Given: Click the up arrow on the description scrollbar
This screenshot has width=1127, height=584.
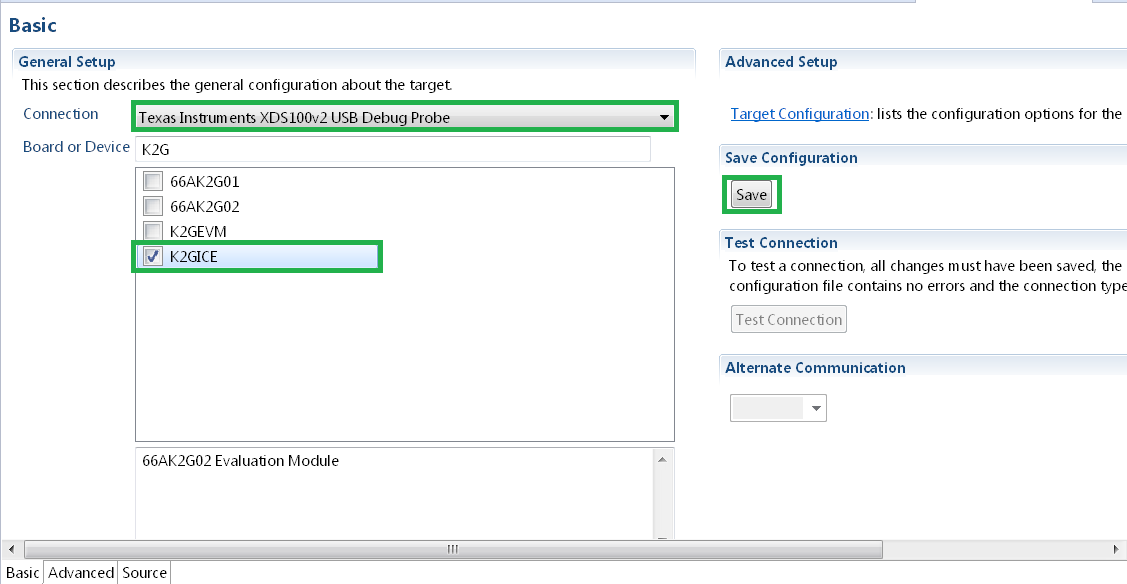Looking at the screenshot, I should pos(662,458).
